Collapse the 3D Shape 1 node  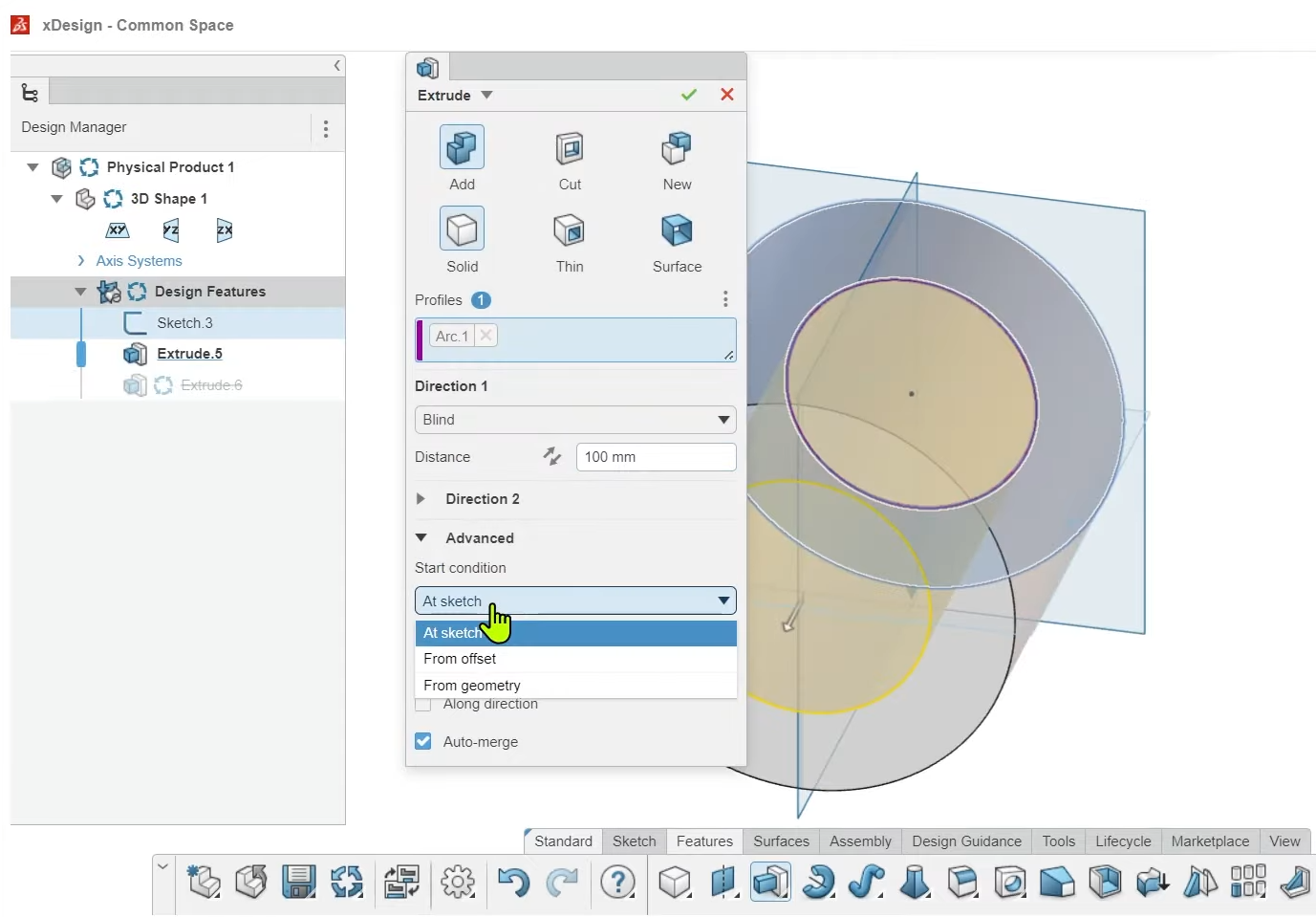point(56,198)
